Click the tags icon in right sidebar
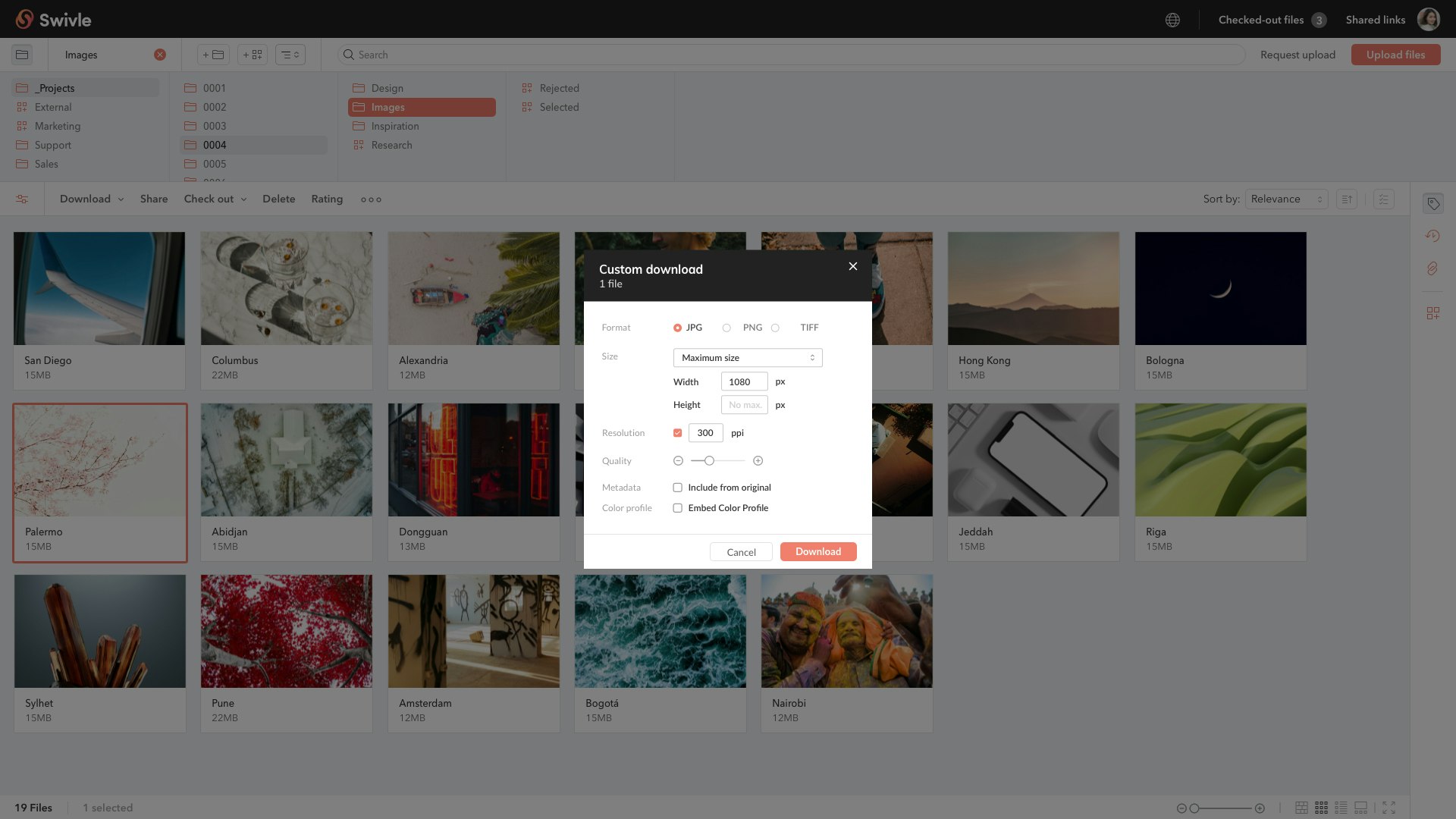 (x=1432, y=203)
